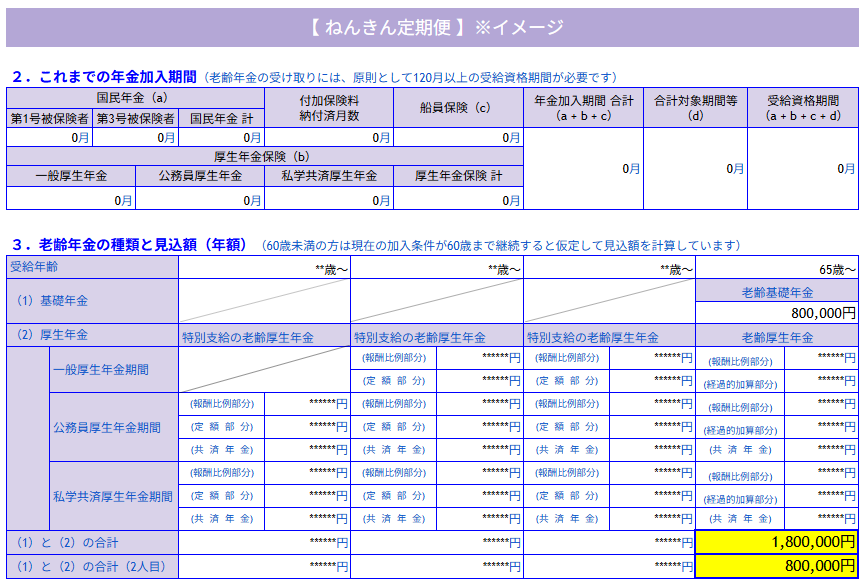Click the 厚生年金保険 (b) header row
Viewport: 866px width, 586px height.
(265, 156)
